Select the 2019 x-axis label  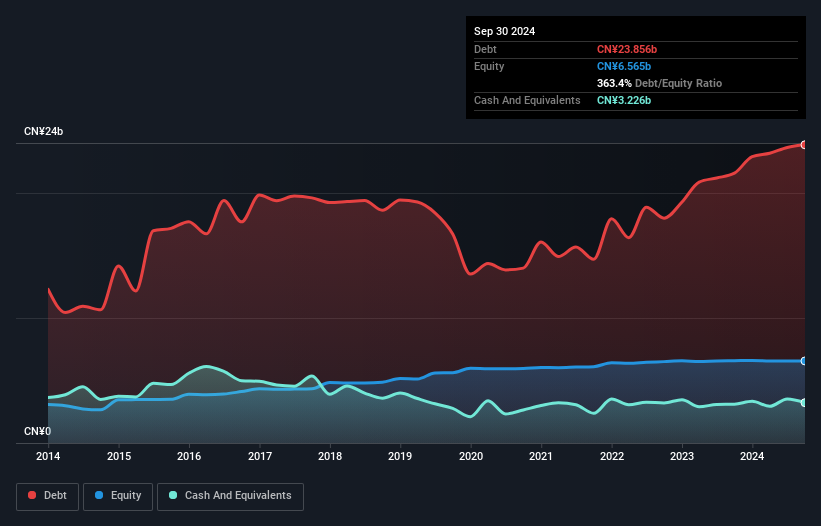pyautogui.click(x=400, y=456)
